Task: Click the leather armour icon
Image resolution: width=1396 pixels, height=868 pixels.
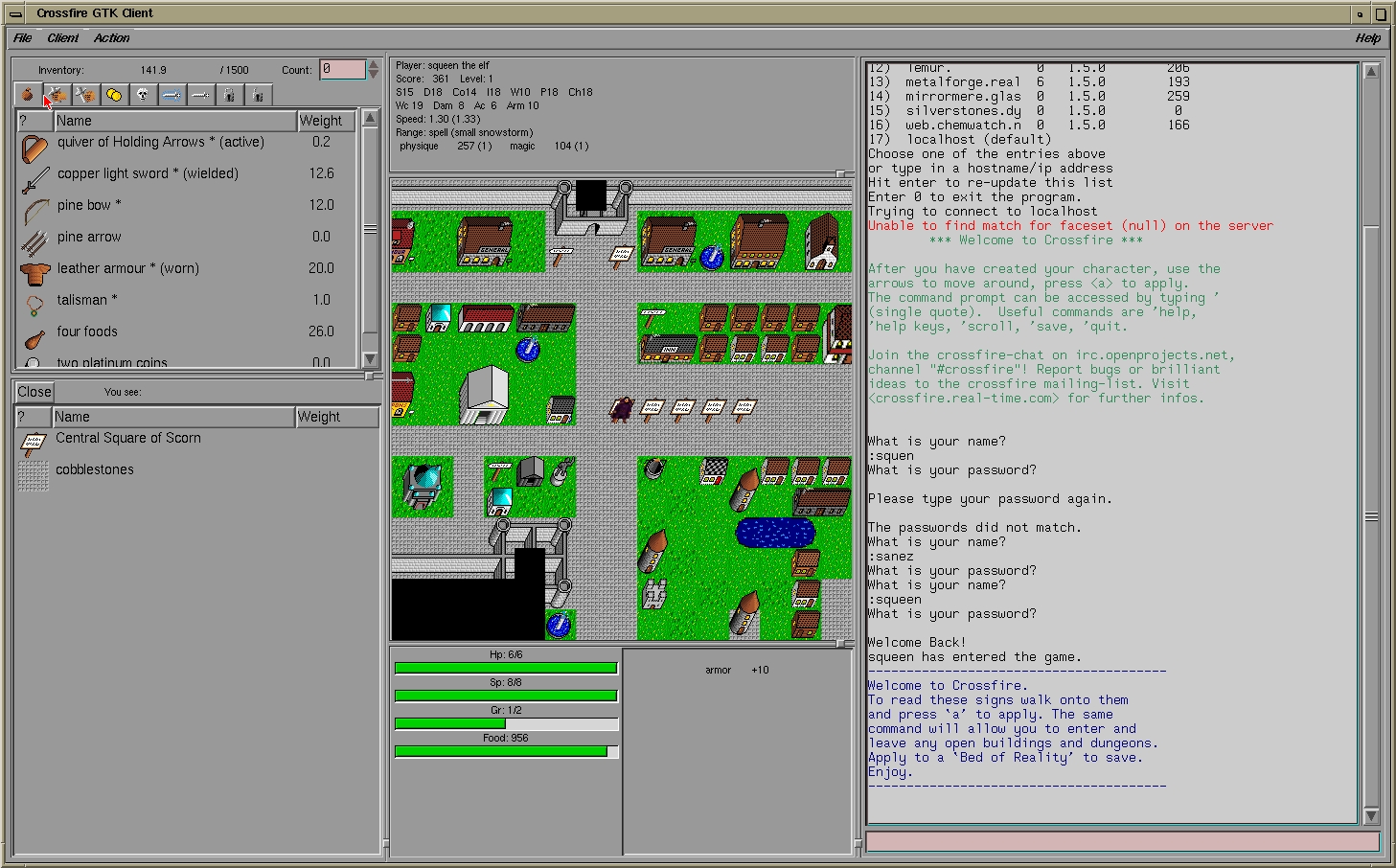Action: click(x=34, y=275)
